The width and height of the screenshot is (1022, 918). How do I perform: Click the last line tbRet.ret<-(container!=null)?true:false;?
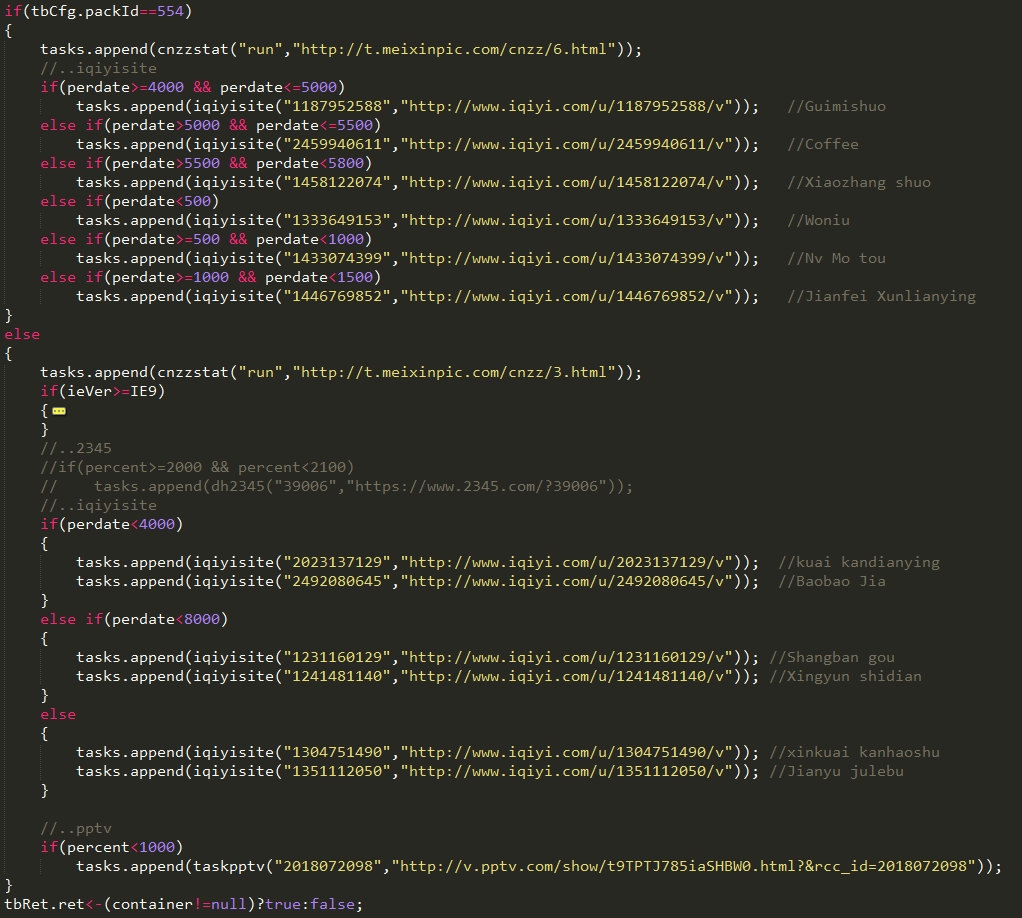pyautogui.click(x=183, y=904)
